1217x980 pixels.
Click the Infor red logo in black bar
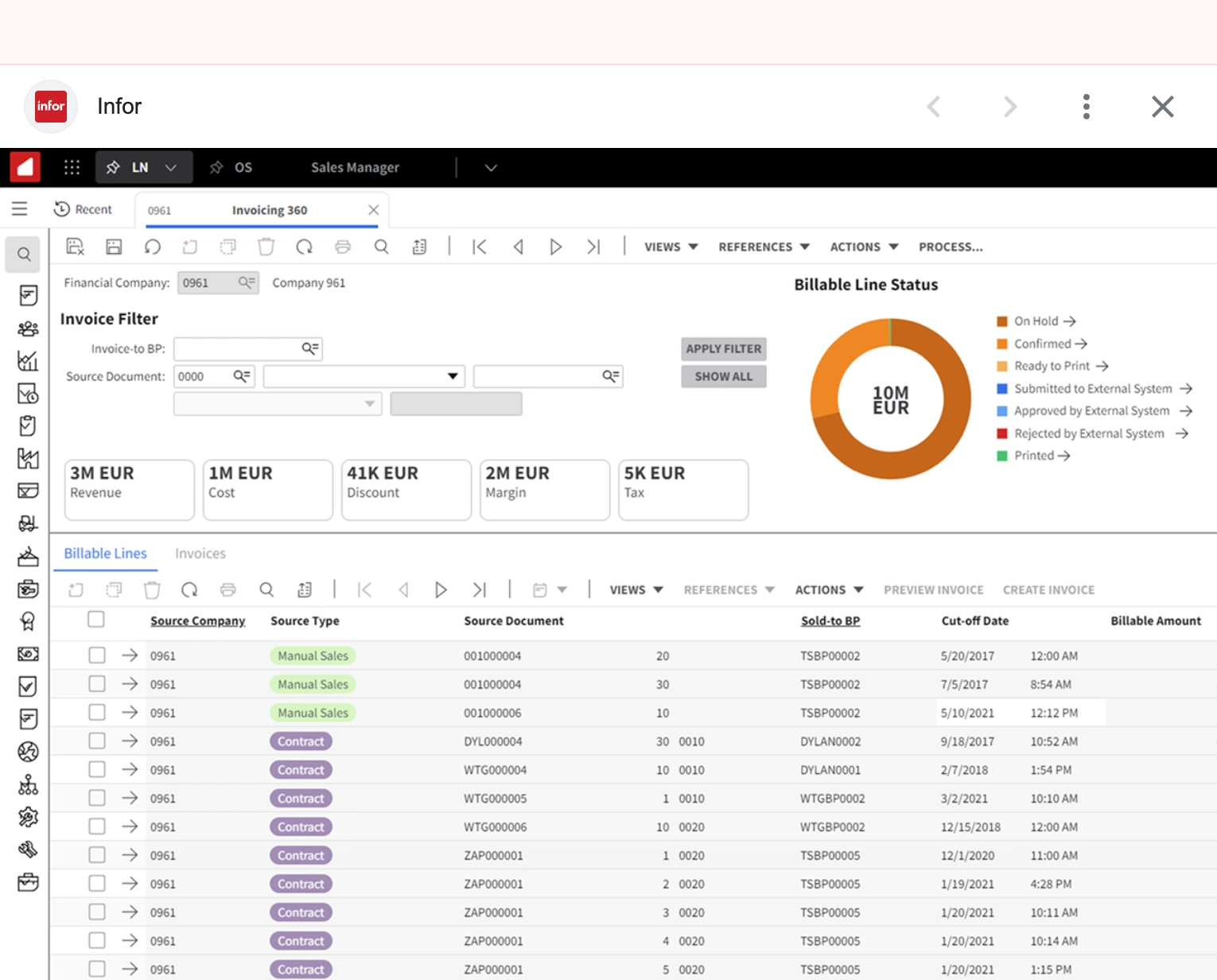25,167
